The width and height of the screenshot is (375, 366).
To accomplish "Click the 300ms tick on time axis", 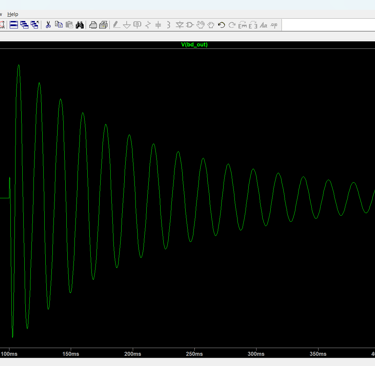I will [x=256, y=354].
